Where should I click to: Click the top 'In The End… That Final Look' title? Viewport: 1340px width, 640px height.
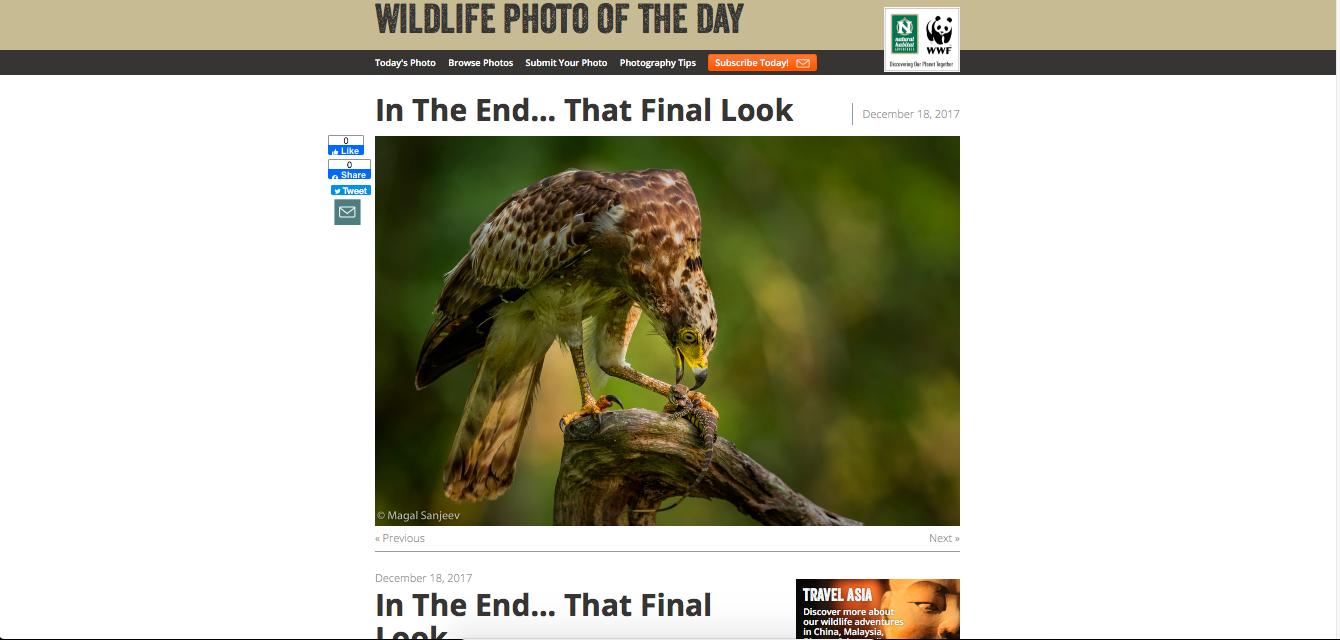[x=584, y=110]
